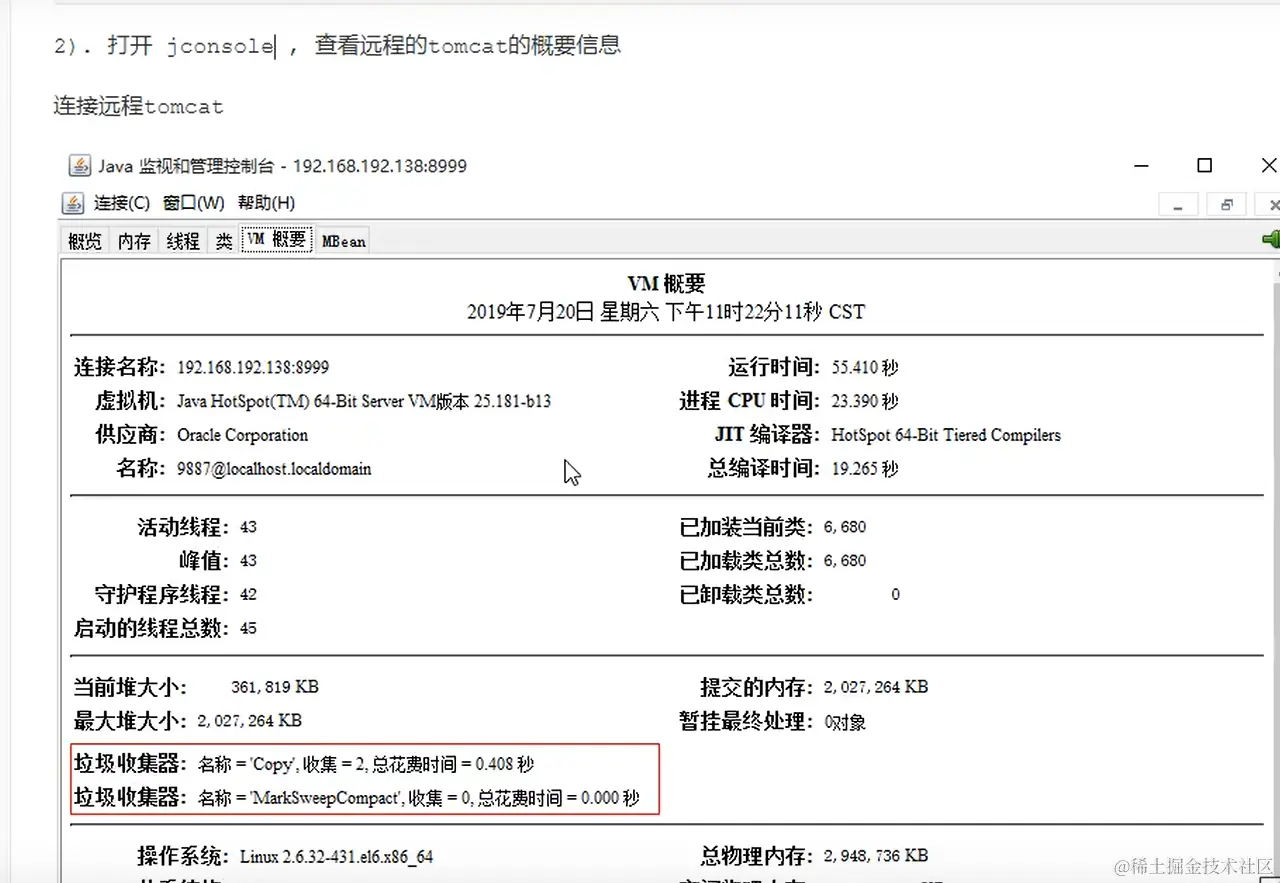
Task: Click name value '9887@localhost.localdomain'
Action: [274, 469]
